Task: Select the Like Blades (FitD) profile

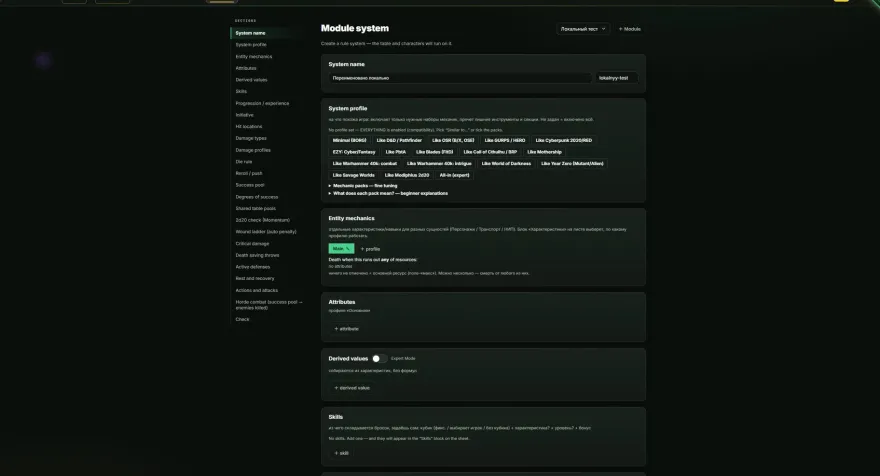Action: [434, 152]
